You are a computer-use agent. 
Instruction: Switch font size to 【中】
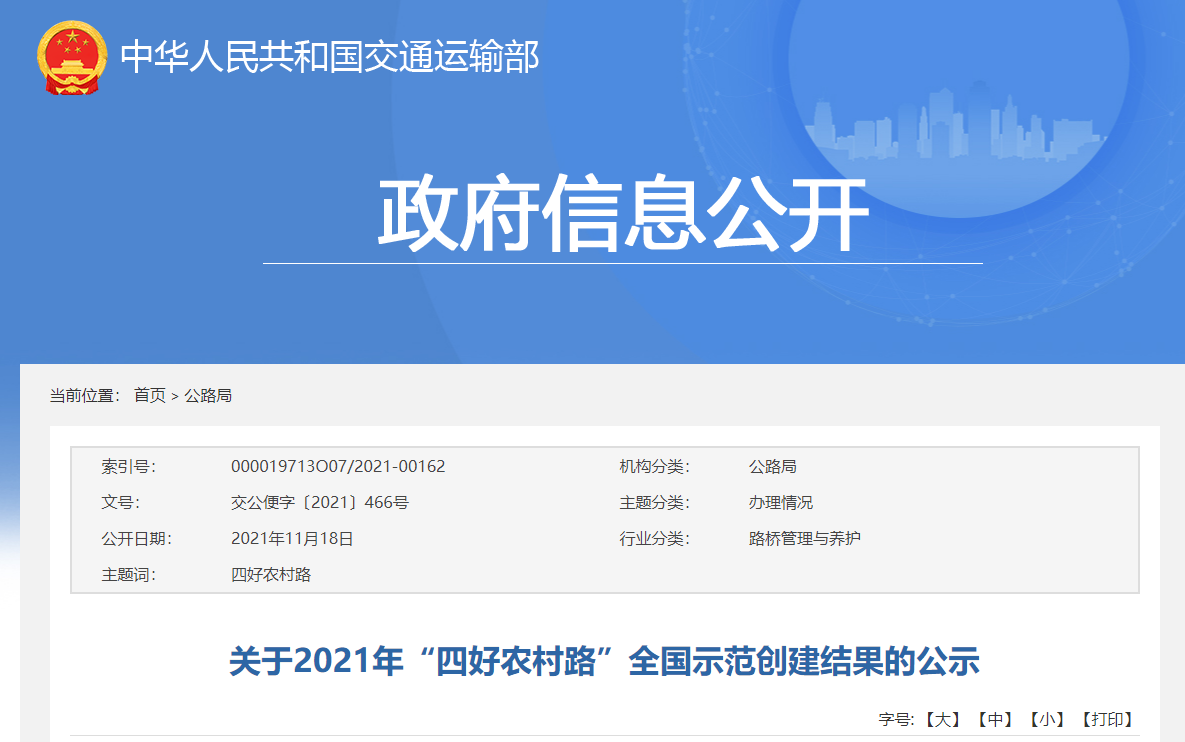click(x=995, y=719)
